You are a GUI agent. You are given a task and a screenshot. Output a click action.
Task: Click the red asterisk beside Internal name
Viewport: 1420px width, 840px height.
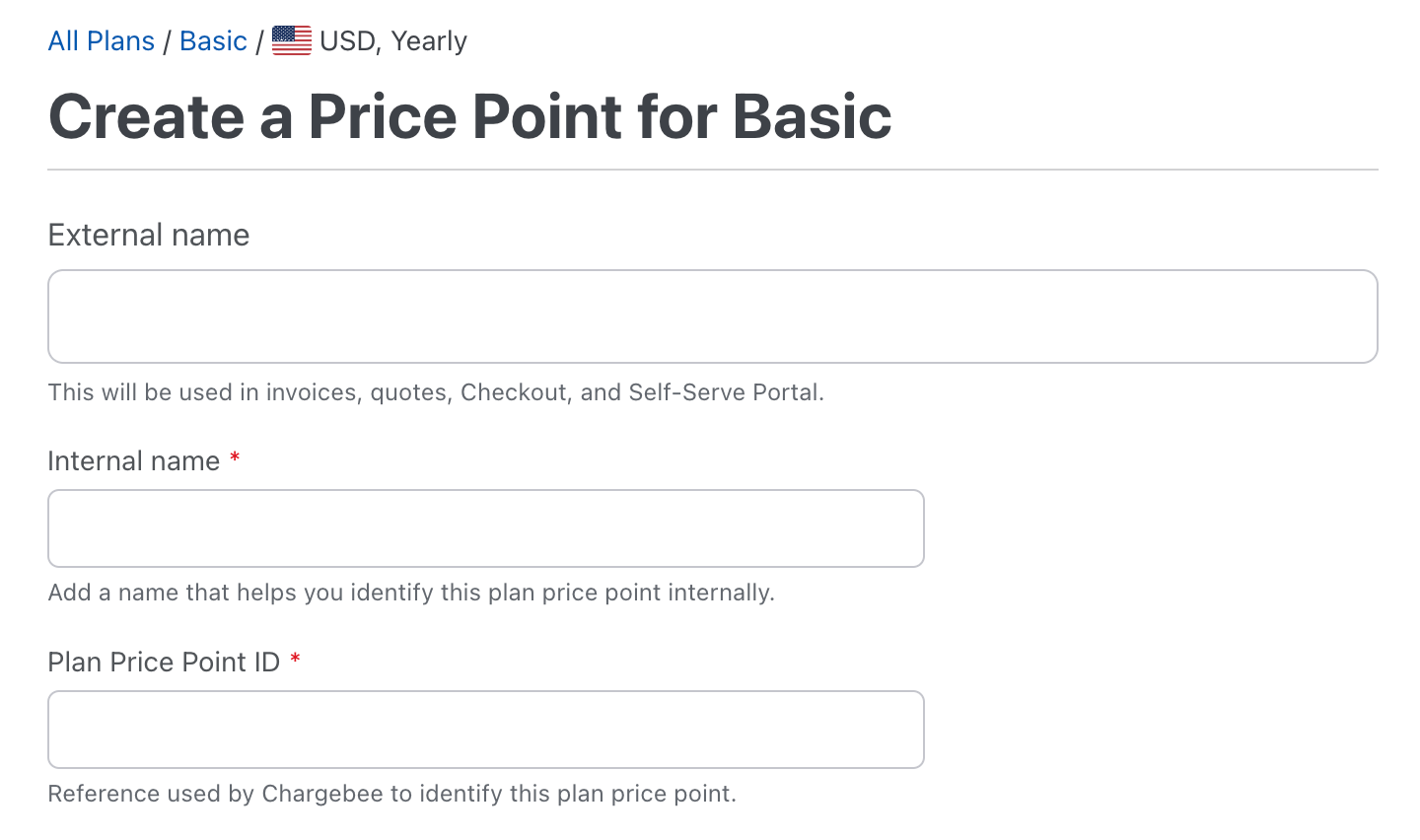[x=235, y=458]
